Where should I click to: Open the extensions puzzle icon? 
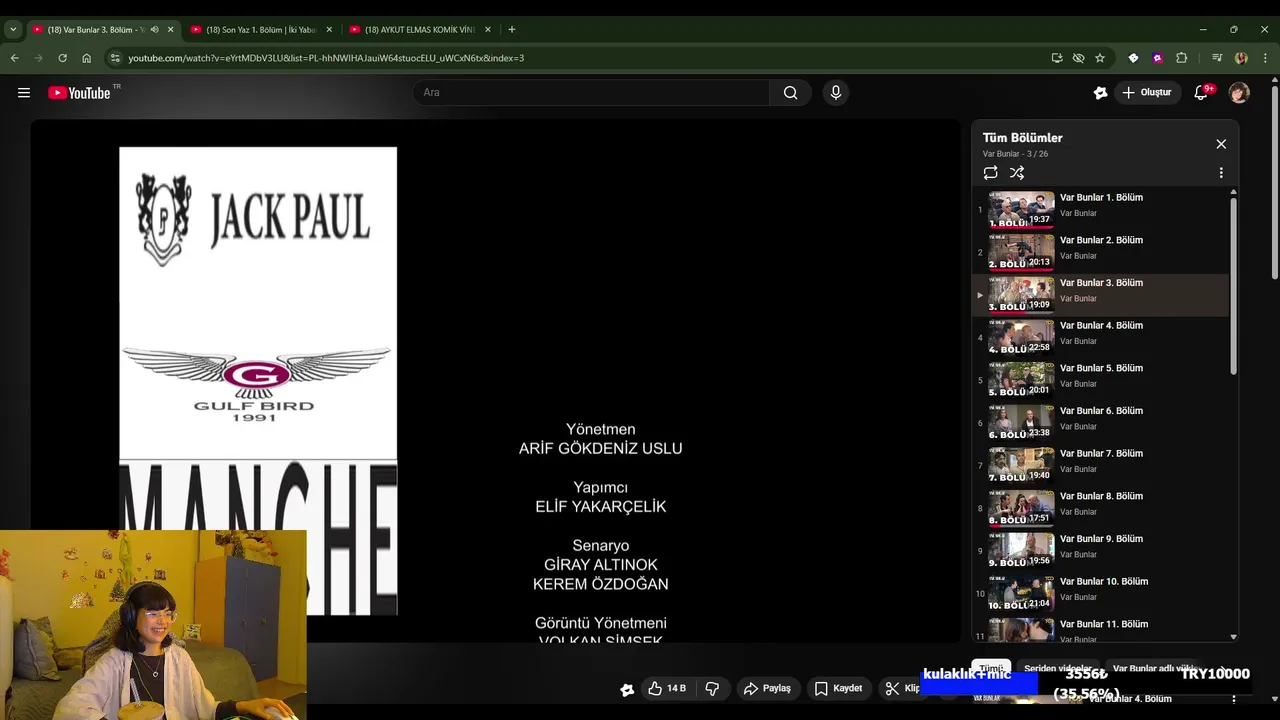1181,58
